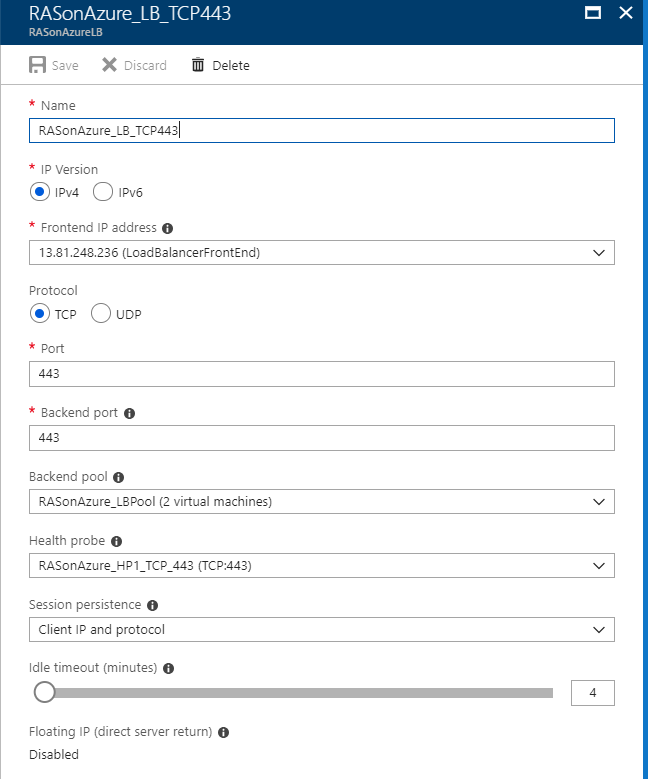The height and width of the screenshot is (779, 648).
Task: Open the Frontend IP address dropdown
Action: tap(321, 253)
